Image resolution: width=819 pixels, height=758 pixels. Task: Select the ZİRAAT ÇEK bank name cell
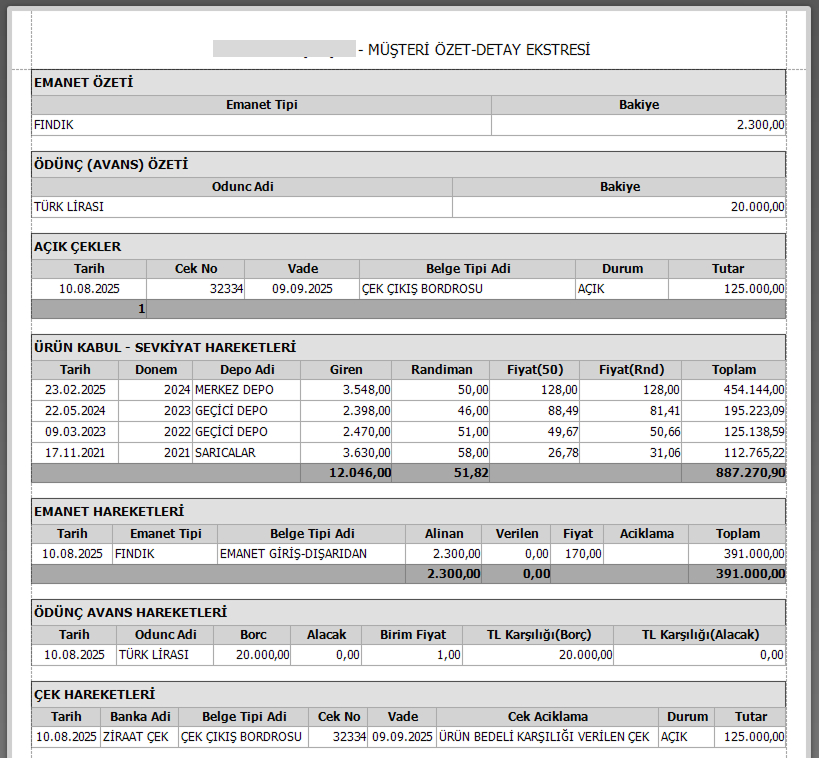[x=138, y=736]
